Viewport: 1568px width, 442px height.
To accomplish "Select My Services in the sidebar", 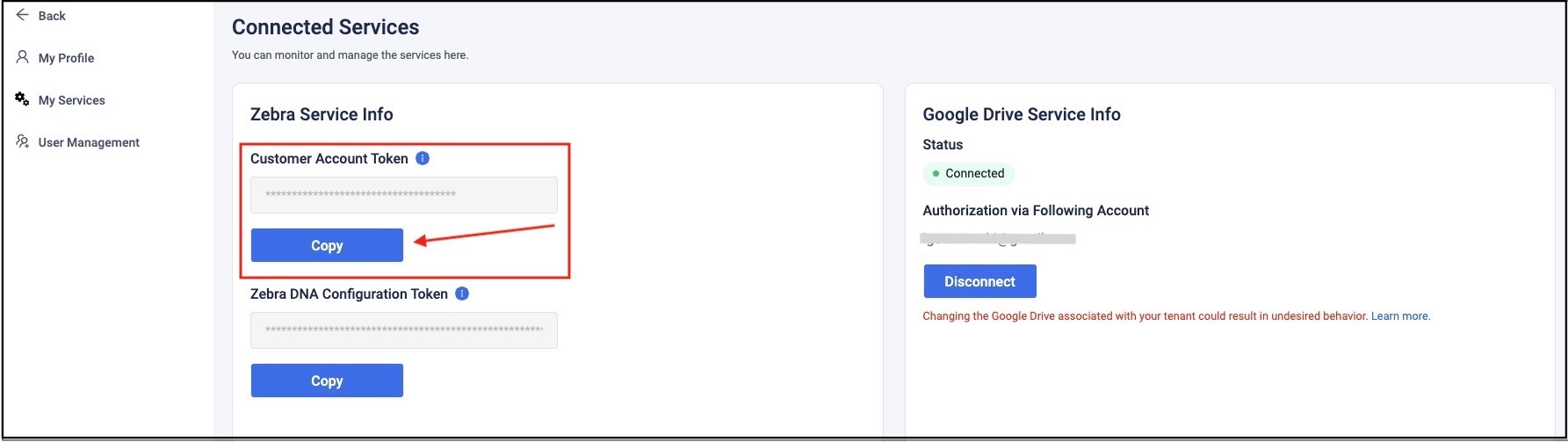I will [x=71, y=100].
